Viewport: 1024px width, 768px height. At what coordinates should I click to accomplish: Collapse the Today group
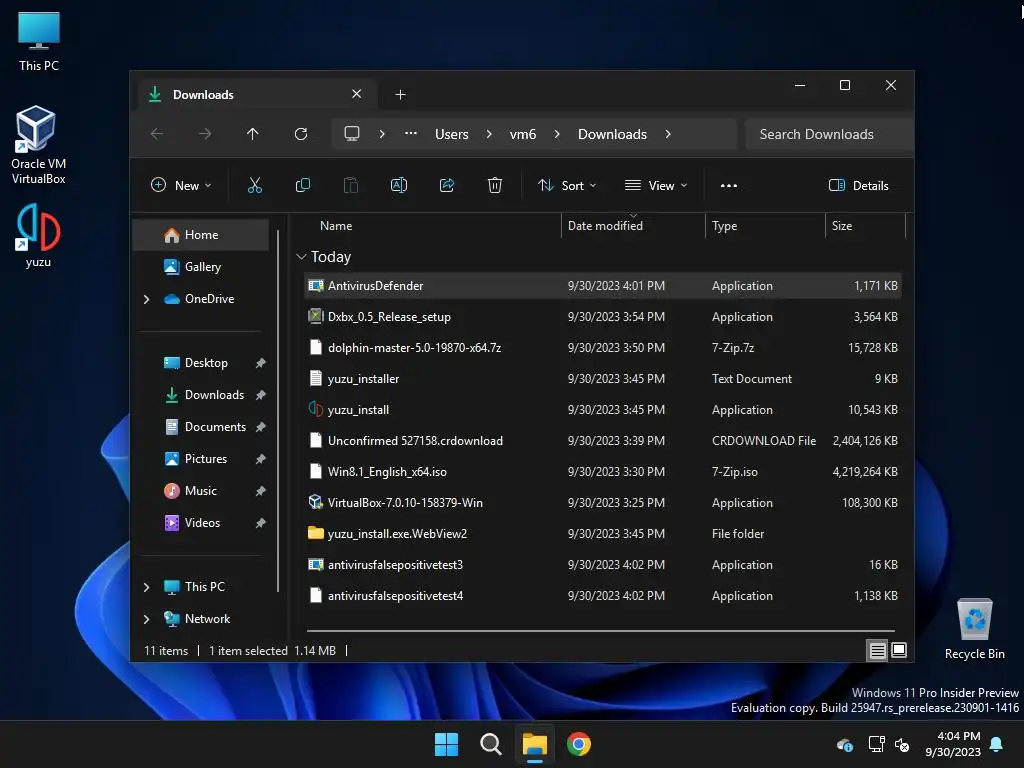coord(301,257)
